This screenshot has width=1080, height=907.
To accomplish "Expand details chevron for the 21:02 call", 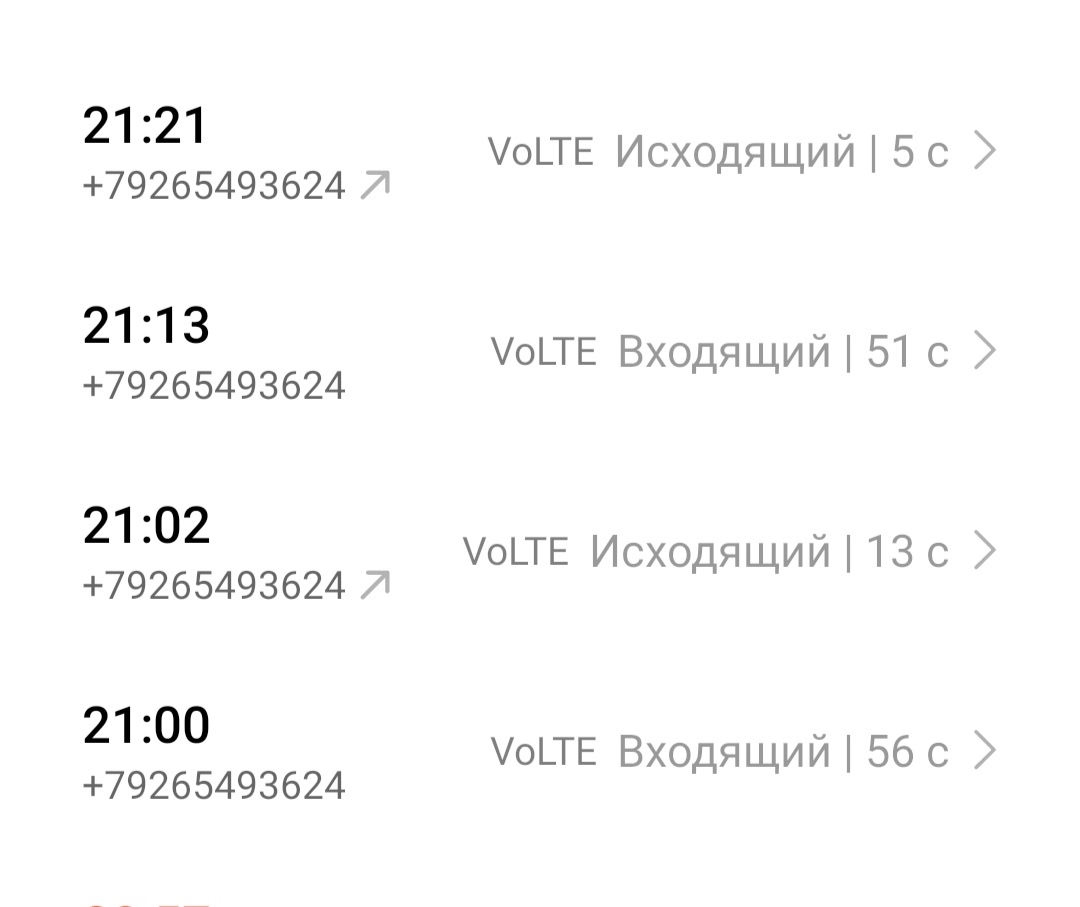I will coord(985,551).
